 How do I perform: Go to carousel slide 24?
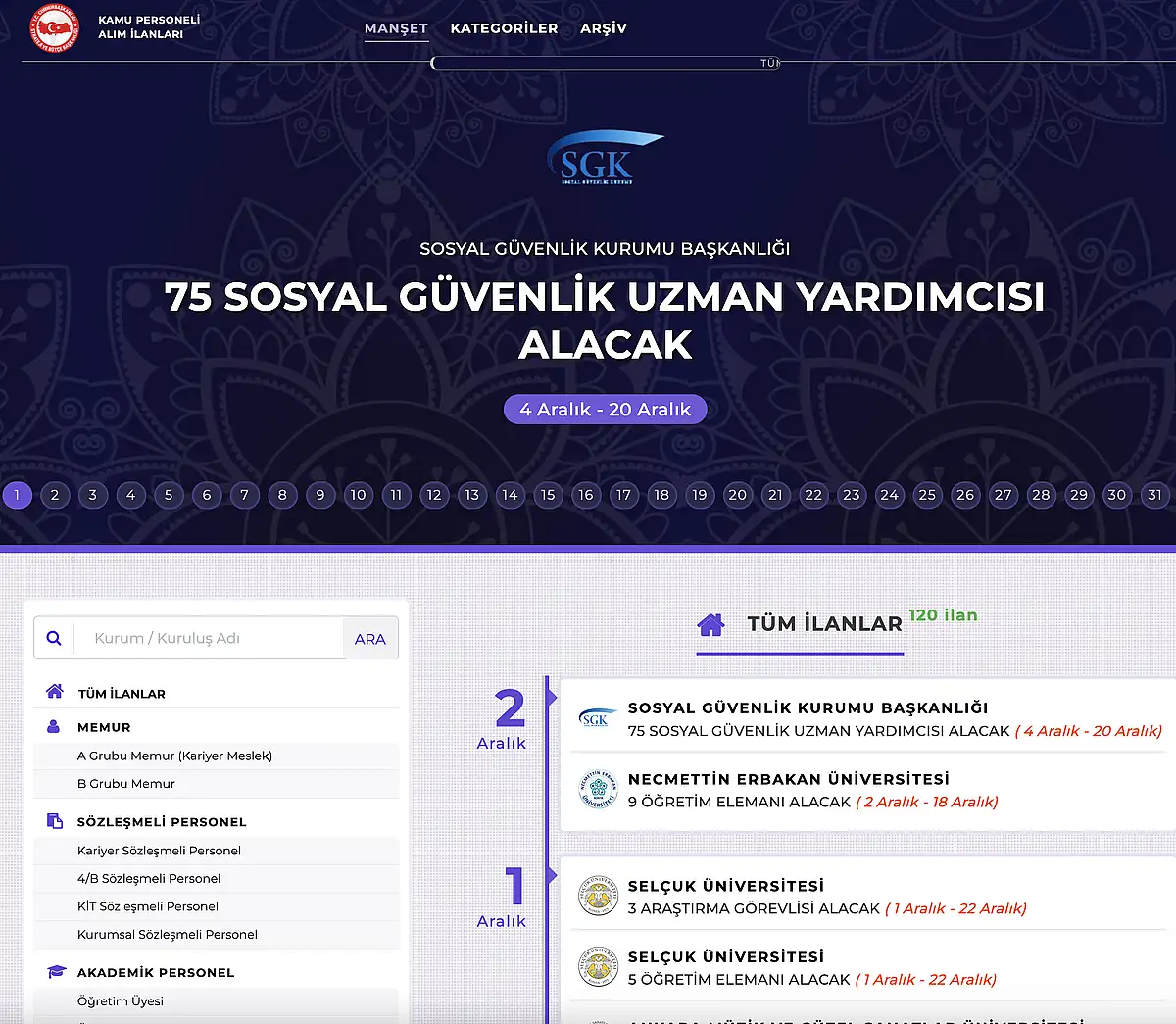pos(890,495)
